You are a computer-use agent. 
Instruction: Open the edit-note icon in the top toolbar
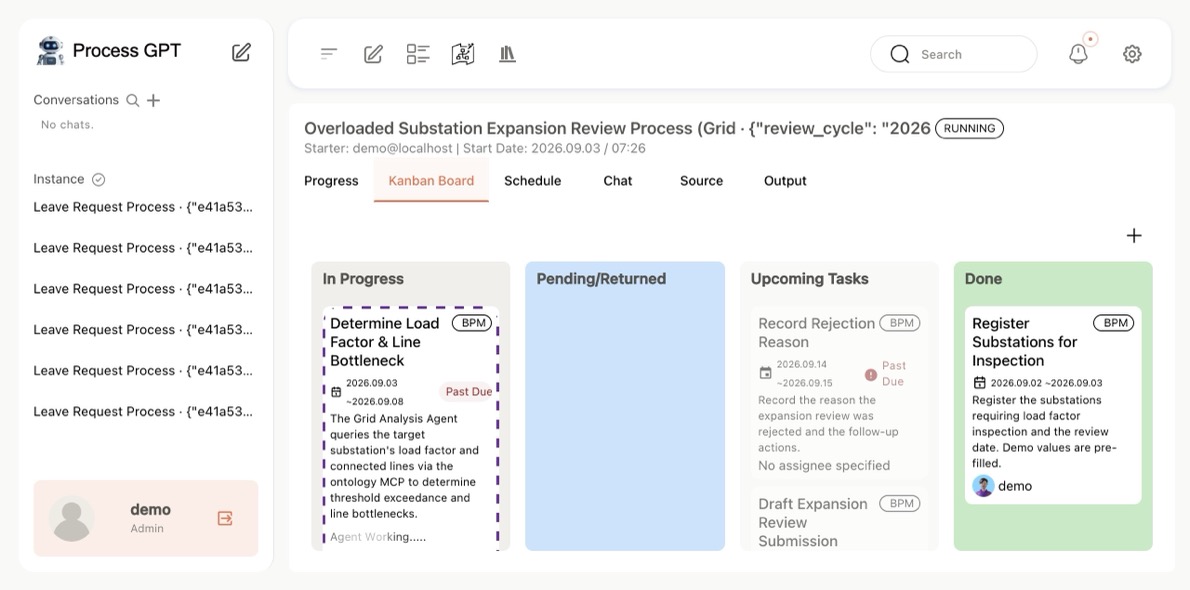pyautogui.click(x=373, y=54)
